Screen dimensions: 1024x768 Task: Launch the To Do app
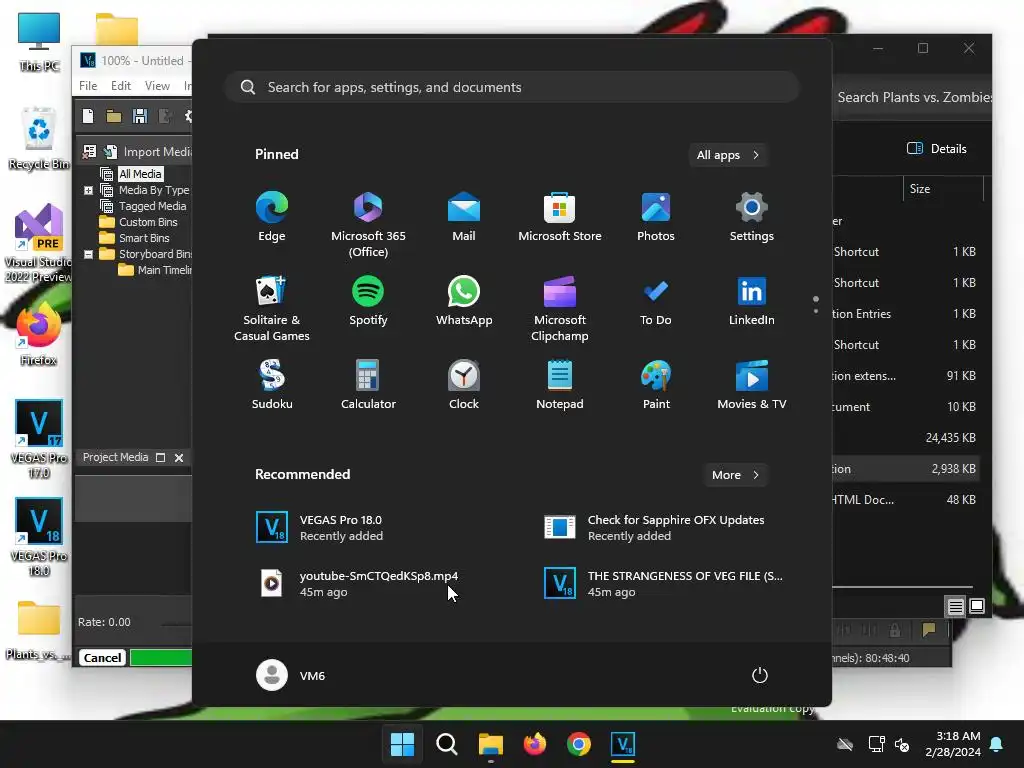[656, 300]
